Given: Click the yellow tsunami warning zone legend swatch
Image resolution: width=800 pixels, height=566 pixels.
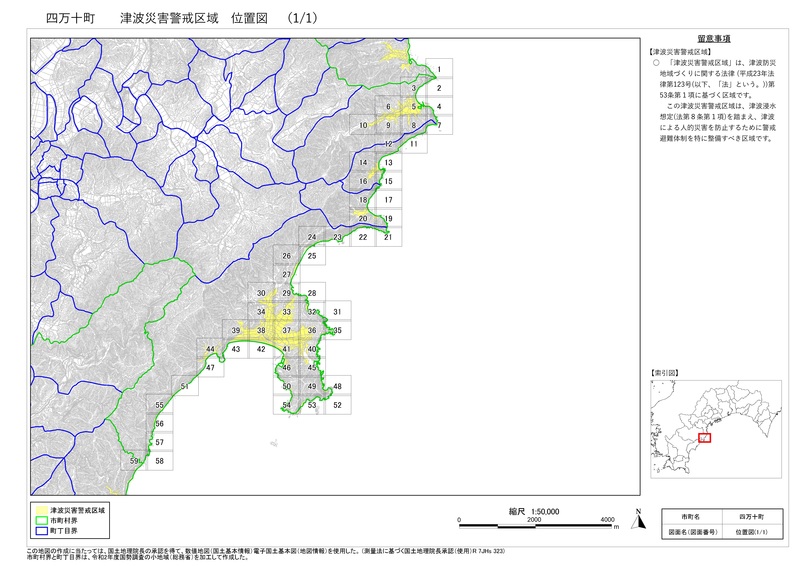Looking at the screenshot, I should pyautogui.click(x=41, y=509).
